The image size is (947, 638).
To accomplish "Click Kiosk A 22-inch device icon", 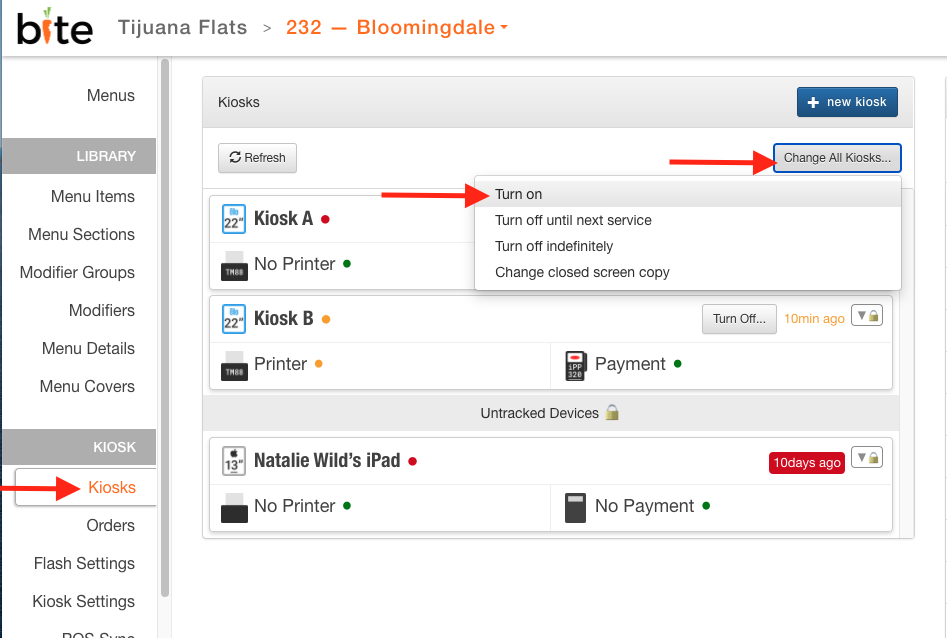I will (233, 219).
